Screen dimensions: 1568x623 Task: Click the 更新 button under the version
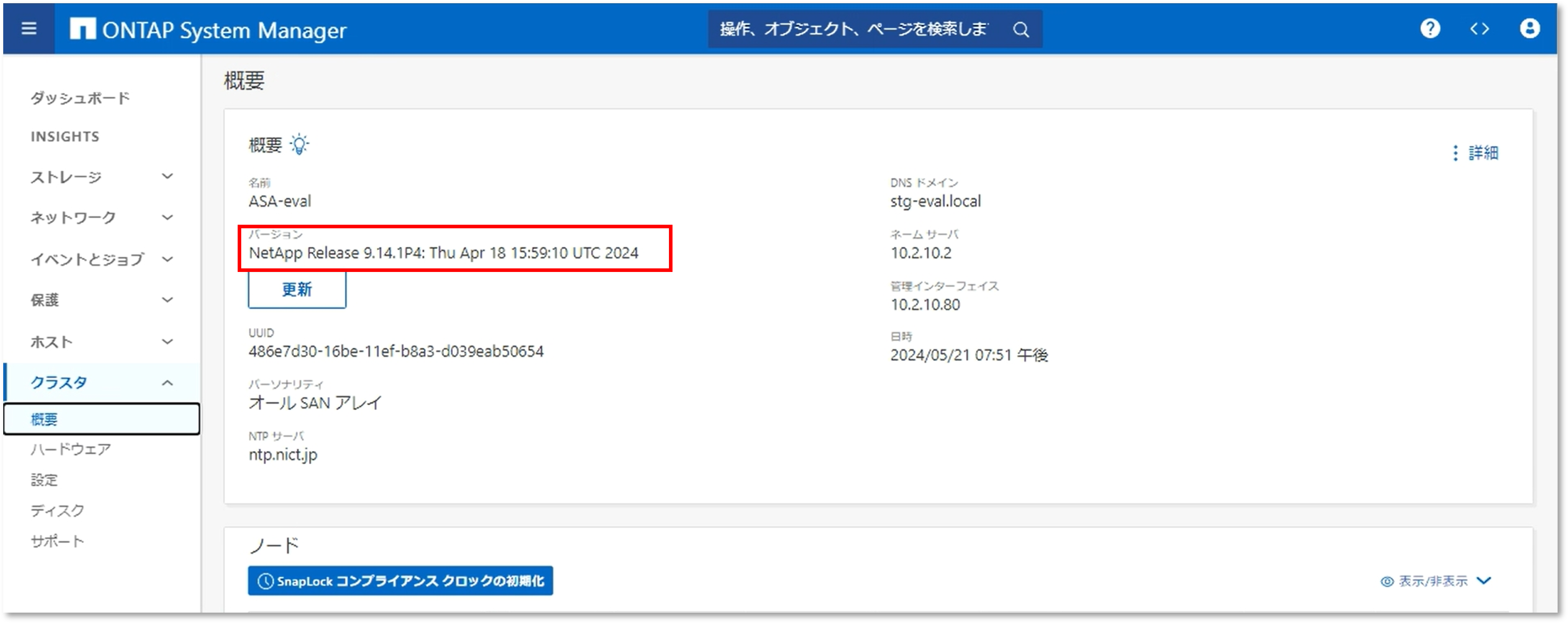(x=297, y=289)
